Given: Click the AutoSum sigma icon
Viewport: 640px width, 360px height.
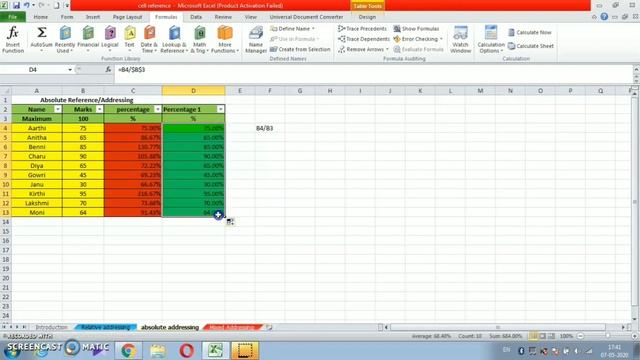Looking at the screenshot, I should [42, 33].
